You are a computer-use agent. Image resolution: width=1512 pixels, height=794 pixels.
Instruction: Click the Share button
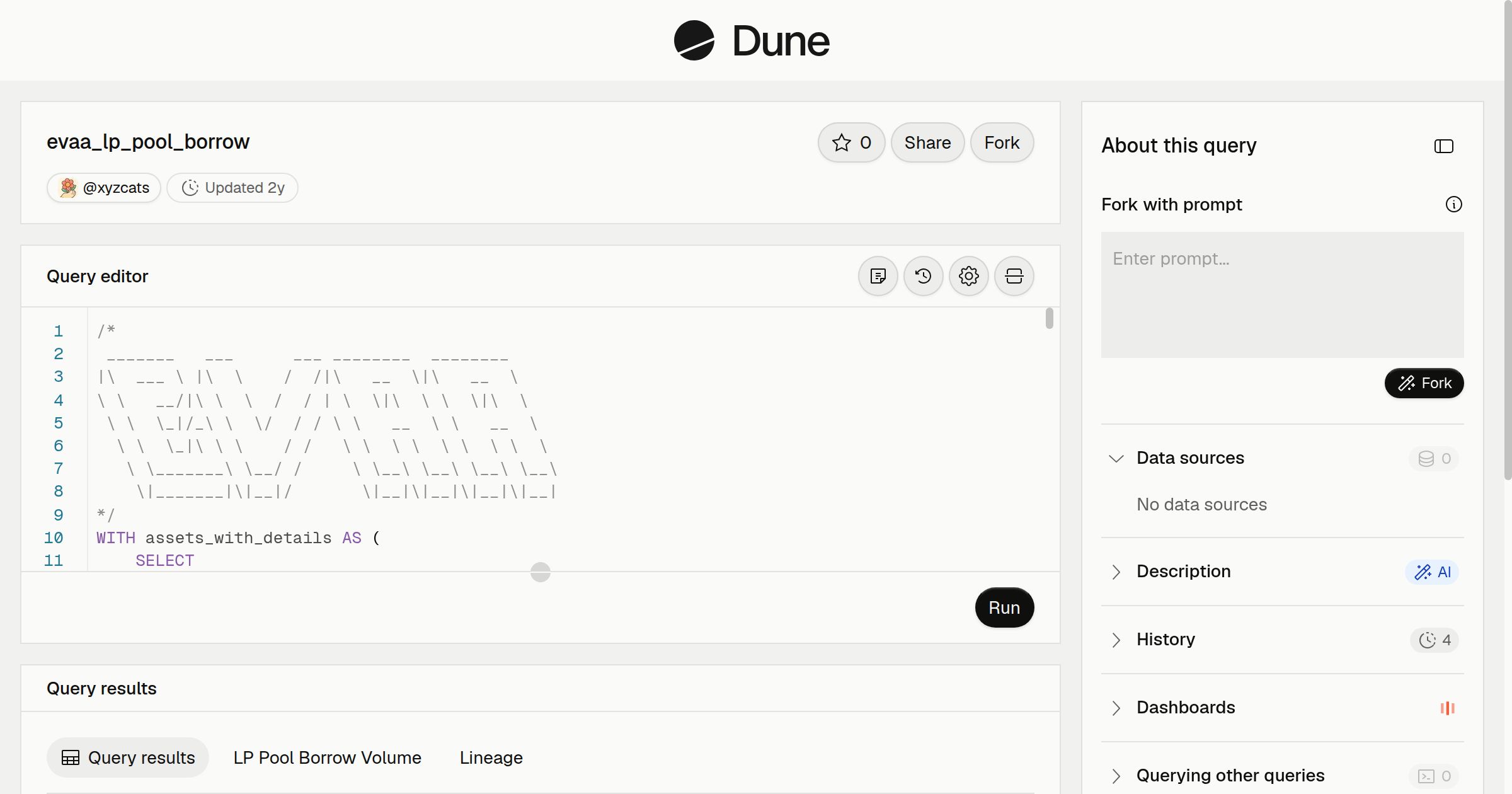coord(927,142)
